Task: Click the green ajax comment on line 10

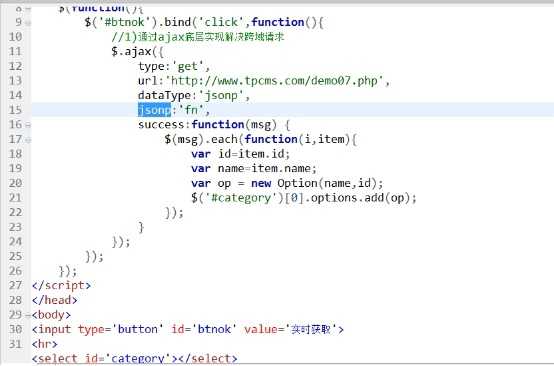Action: click(x=198, y=37)
